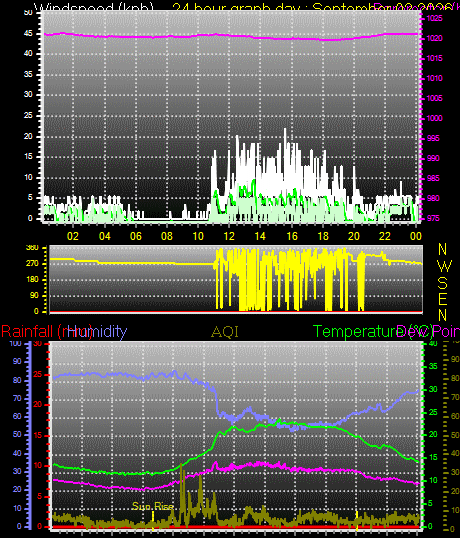Click the W compass letter
460x538 pixels.
click(x=445, y=266)
